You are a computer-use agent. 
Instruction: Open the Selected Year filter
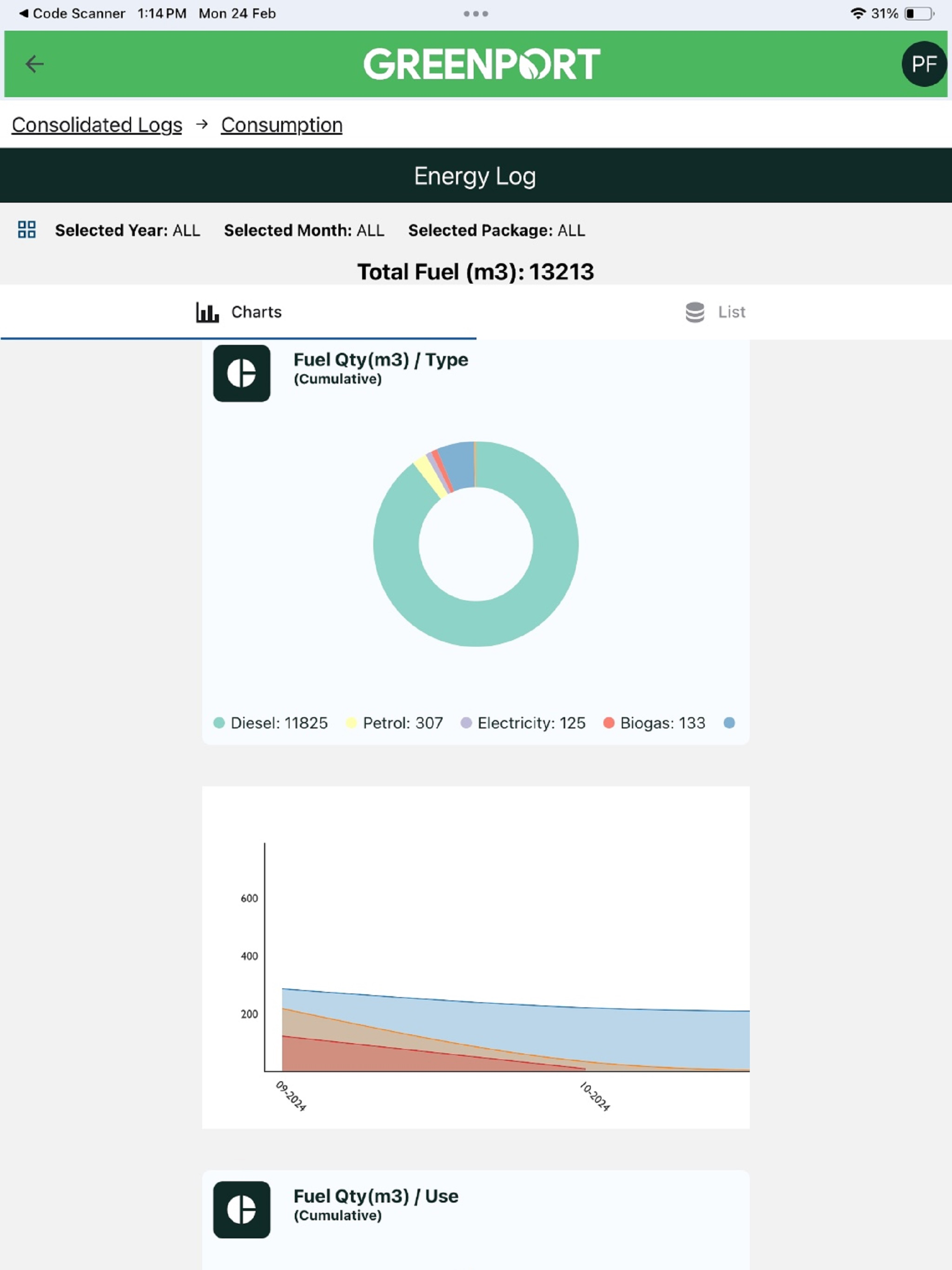(x=127, y=230)
